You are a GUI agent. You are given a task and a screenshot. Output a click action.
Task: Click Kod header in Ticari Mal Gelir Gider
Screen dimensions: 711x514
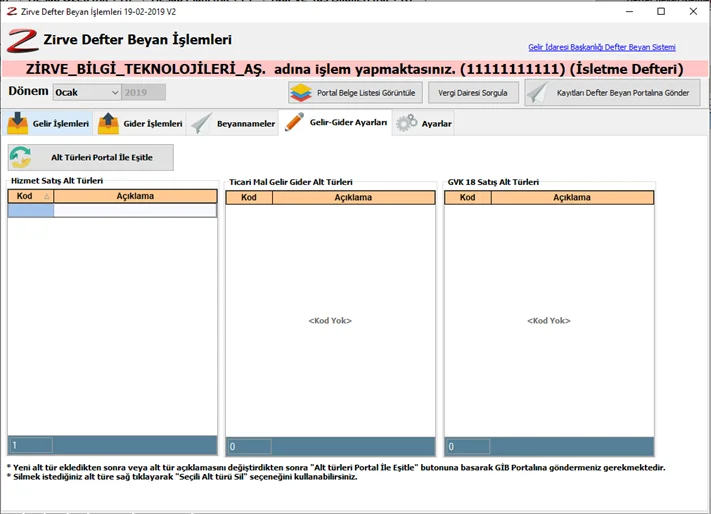tap(249, 198)
